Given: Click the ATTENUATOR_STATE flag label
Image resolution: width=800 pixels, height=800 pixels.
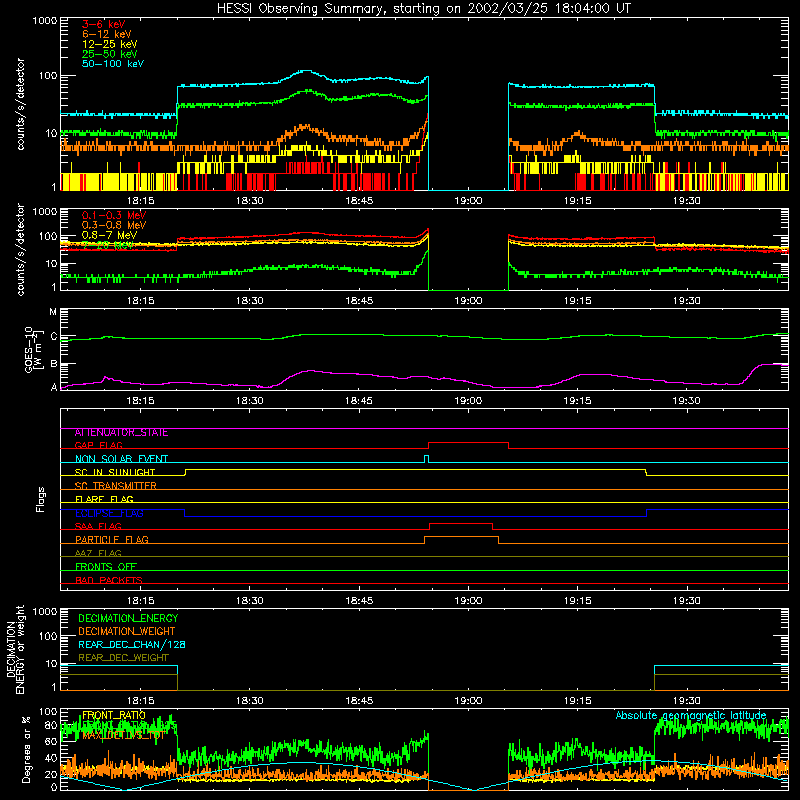Looking at the screenshot, I should 121,433.
